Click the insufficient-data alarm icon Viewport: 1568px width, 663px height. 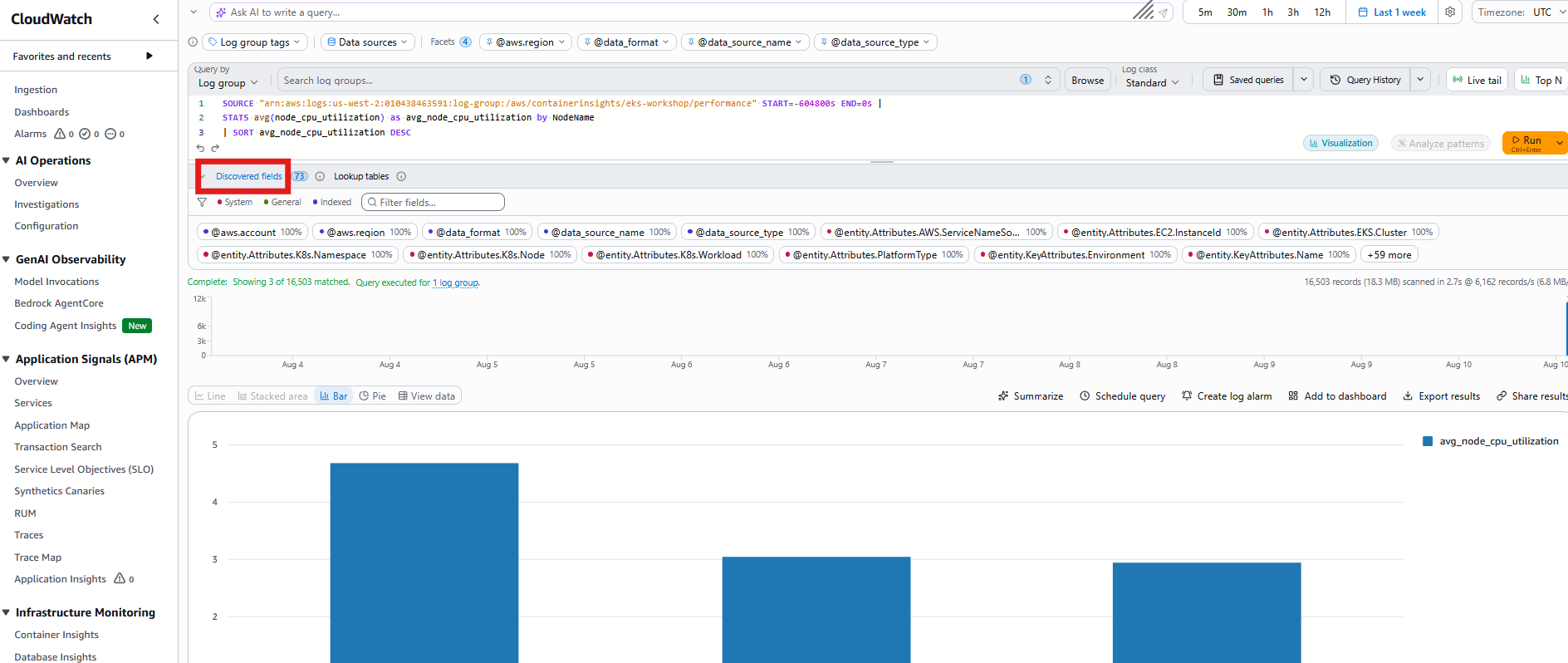[x=110, y=134]
